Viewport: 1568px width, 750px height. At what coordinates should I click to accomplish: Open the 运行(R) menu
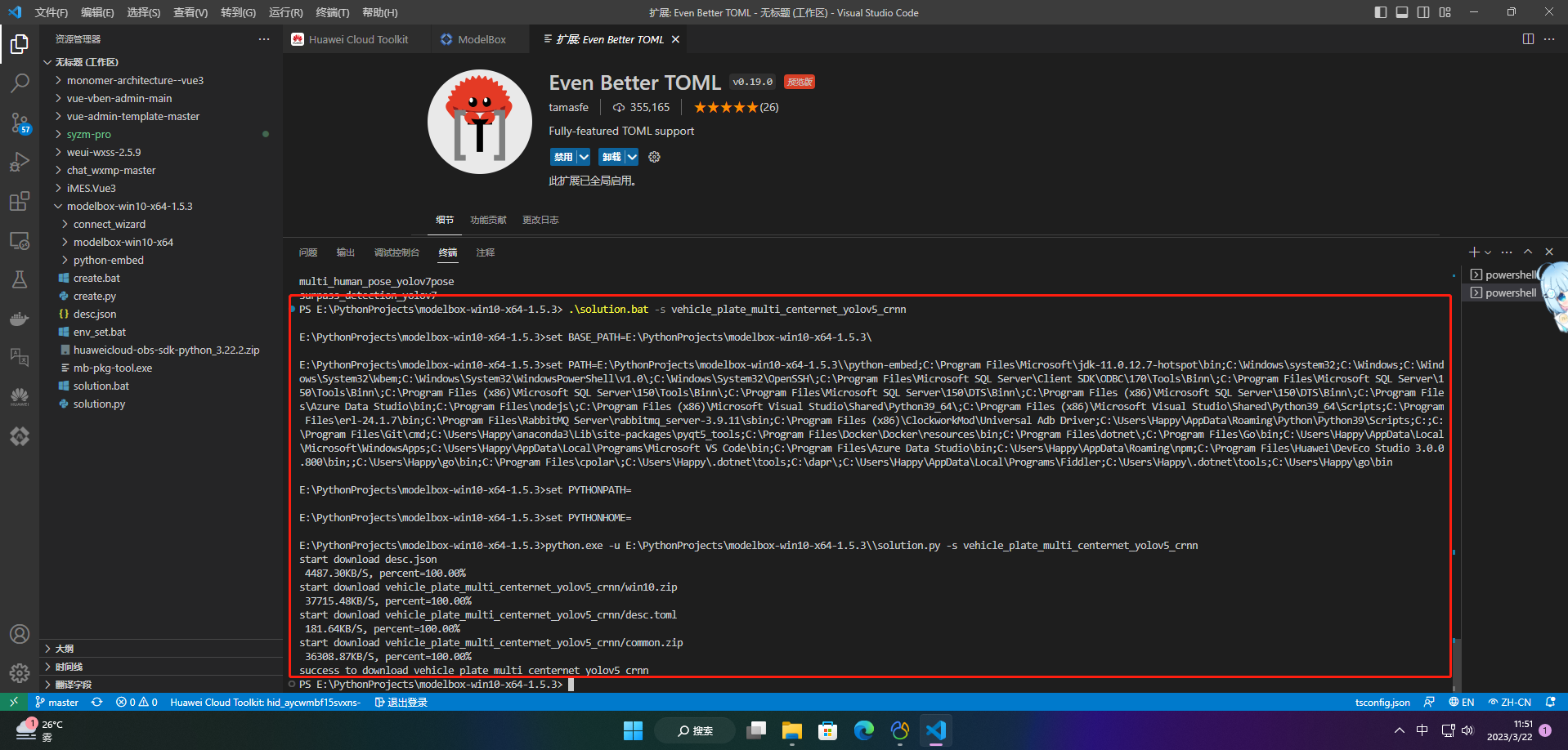click(286, 12)
